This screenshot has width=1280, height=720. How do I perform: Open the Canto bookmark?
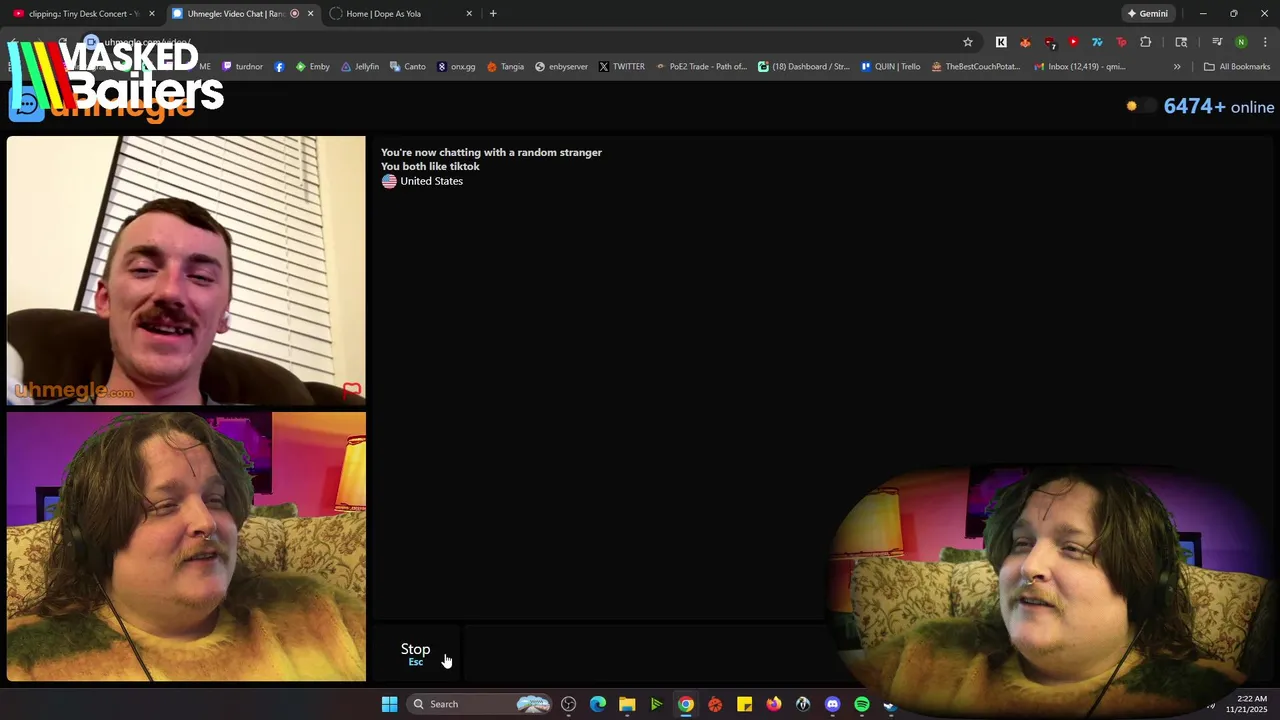click(407, 67)
